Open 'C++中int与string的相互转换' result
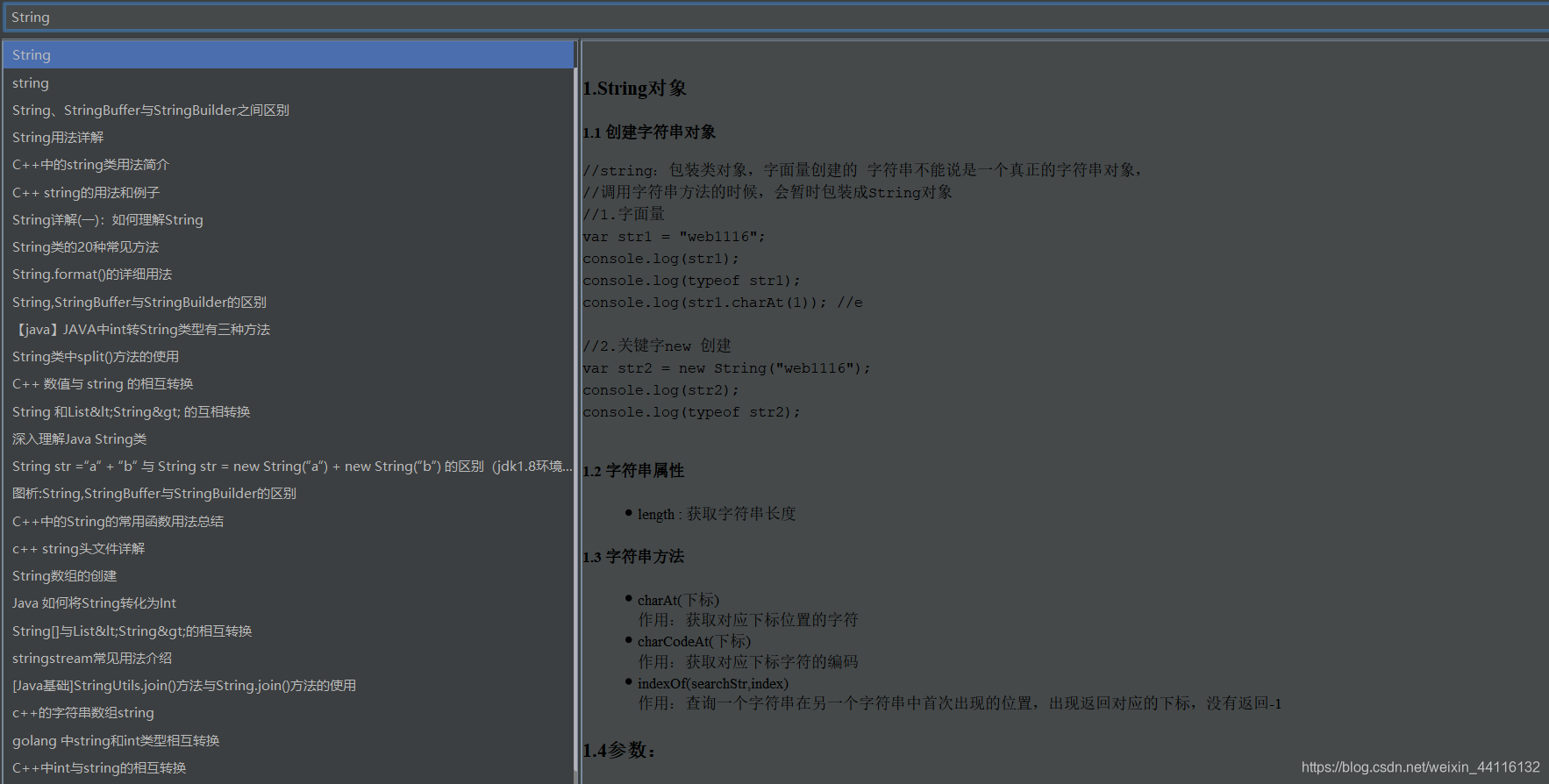This screenshot has height=784, width=1549. click(x=289, y=767)
